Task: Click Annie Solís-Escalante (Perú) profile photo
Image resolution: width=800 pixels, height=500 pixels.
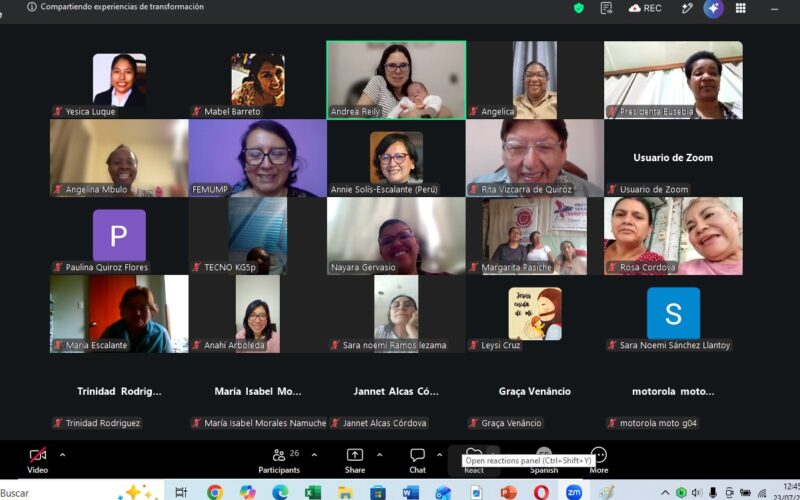Action: 396,158
